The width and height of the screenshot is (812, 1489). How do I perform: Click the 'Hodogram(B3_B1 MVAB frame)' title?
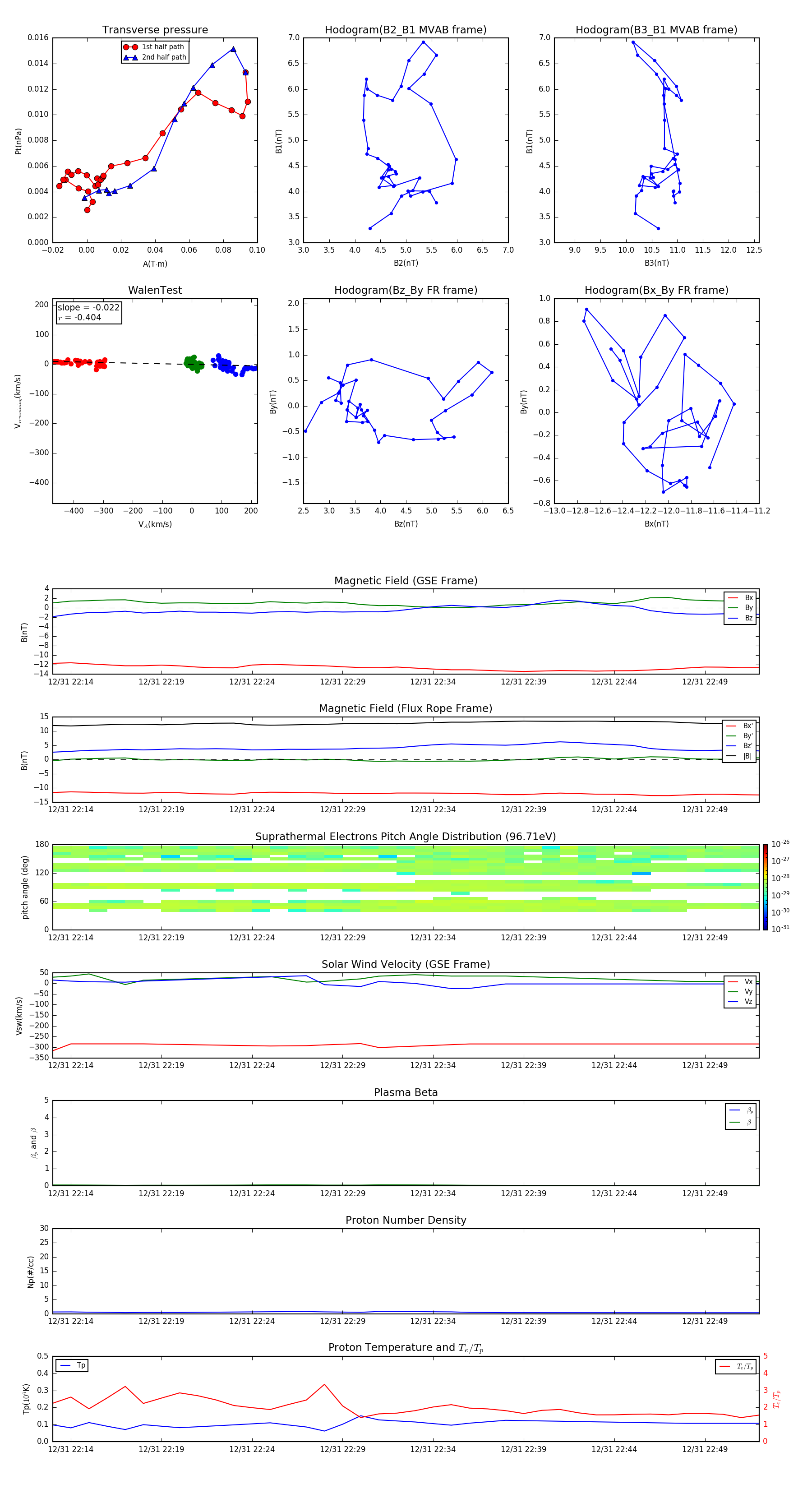point(656,29)
